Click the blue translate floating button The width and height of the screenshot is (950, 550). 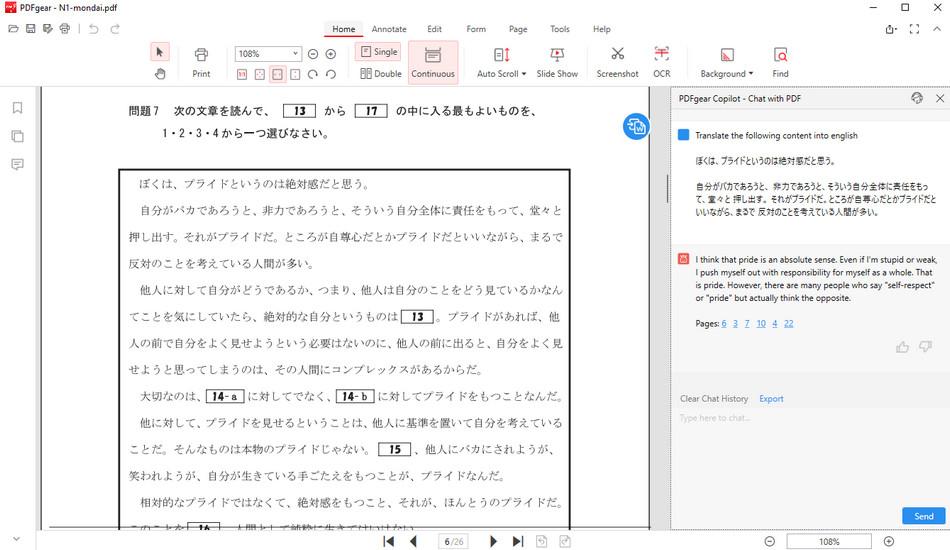coord(636,127)
